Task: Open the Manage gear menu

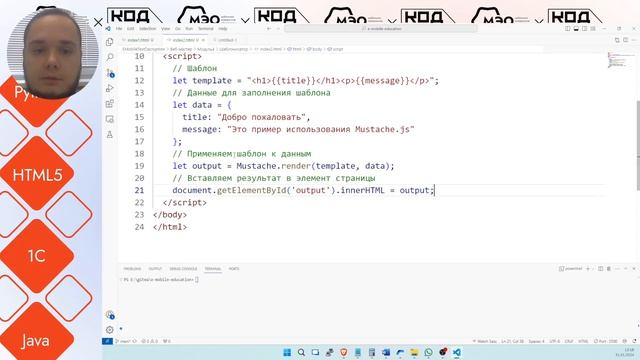Action: click(110, 329)
